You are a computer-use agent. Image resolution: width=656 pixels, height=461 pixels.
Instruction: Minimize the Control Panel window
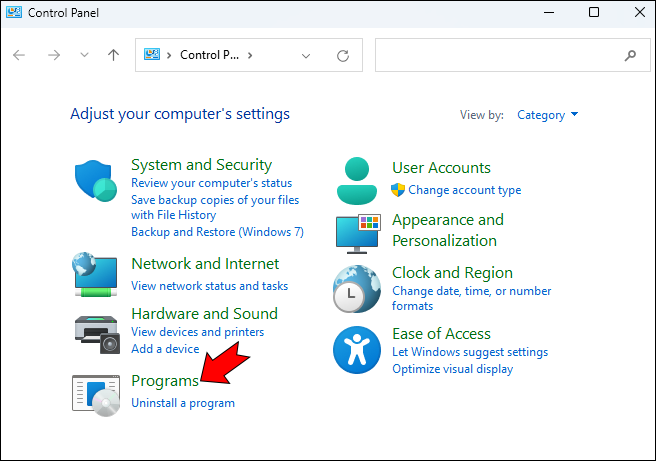coord(549,13)
